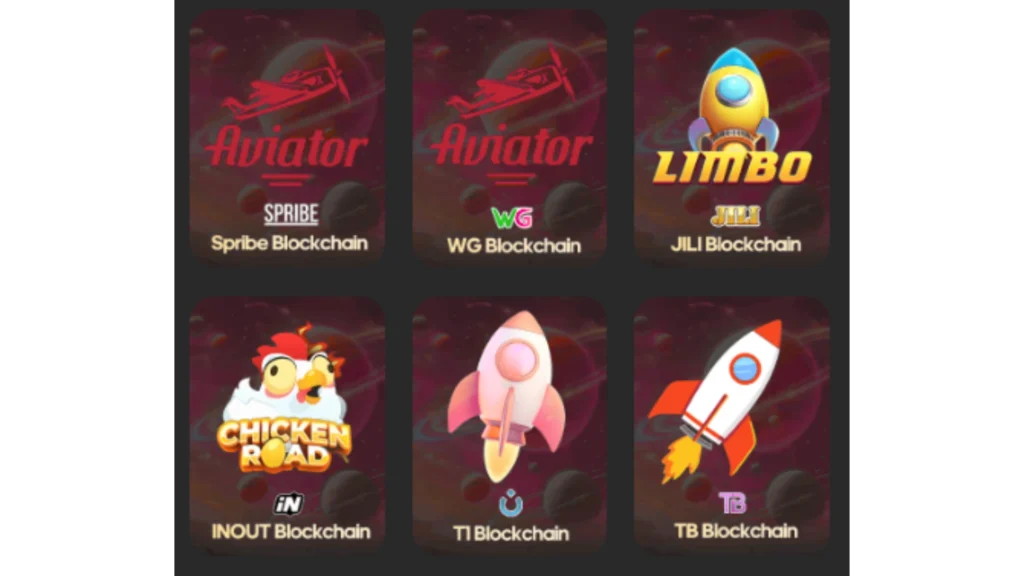
Task: Open WG Blockchain label
Action: [x=513, y=246]
